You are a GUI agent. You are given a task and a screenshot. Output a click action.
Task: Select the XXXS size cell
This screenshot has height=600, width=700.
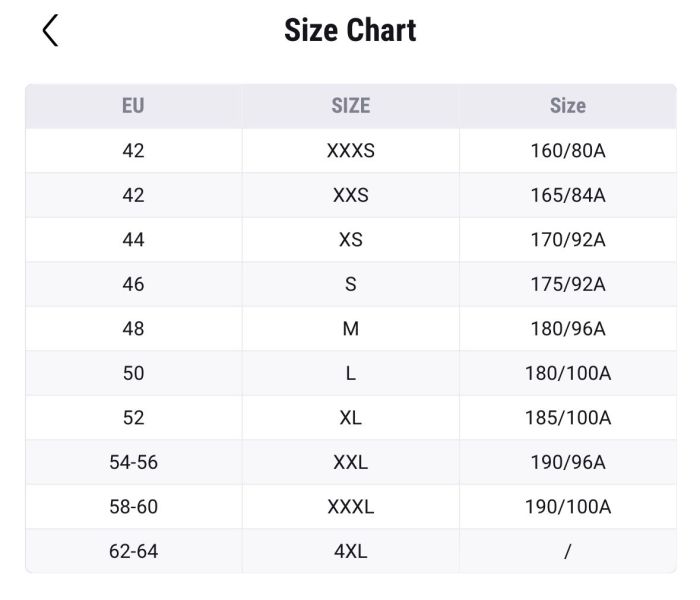[x=350, y=151]
